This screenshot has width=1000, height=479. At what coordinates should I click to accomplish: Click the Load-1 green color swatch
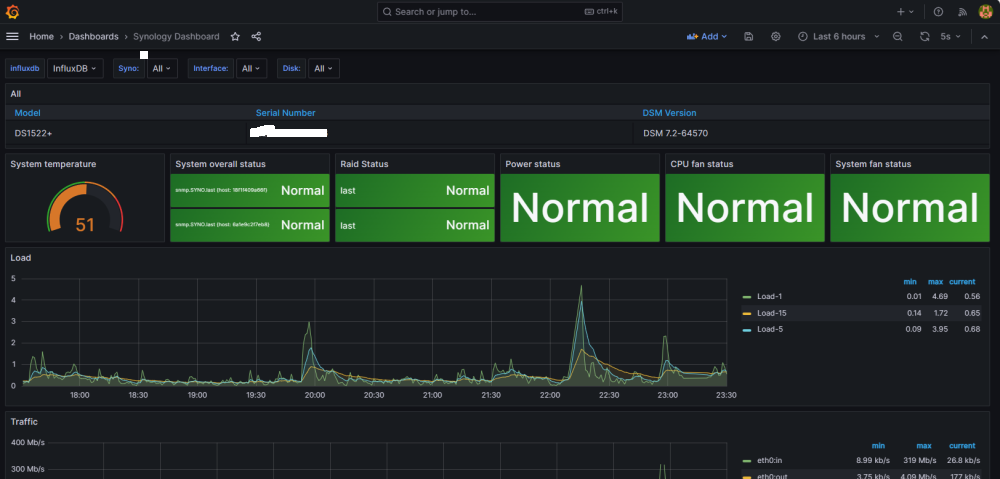747,297
